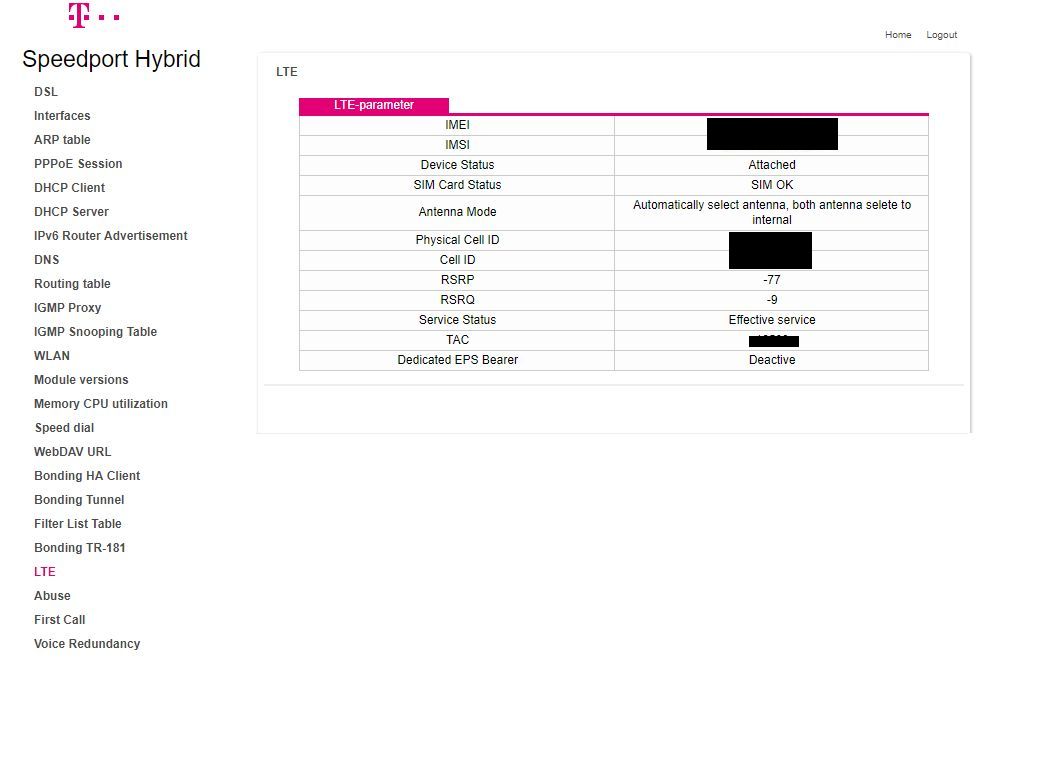Click the Device Status label
This screenshot has width=1047, height=758.
(x=457, y=166)
